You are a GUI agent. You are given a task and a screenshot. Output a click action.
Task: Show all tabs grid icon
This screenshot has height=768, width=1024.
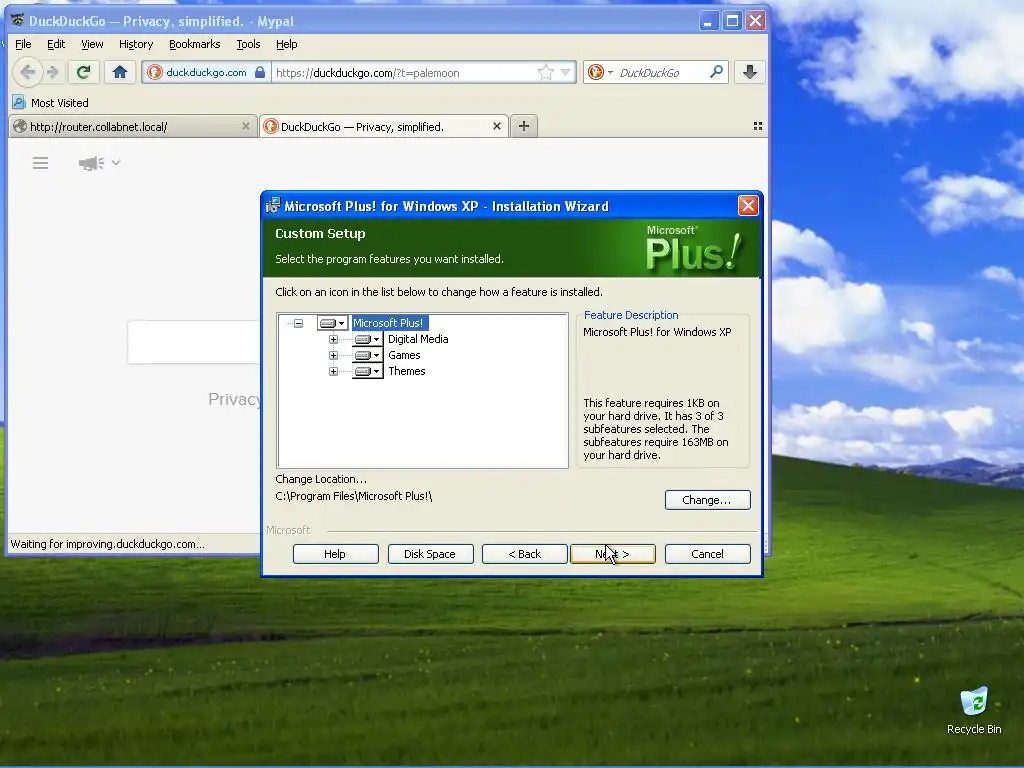pos(758,126)
